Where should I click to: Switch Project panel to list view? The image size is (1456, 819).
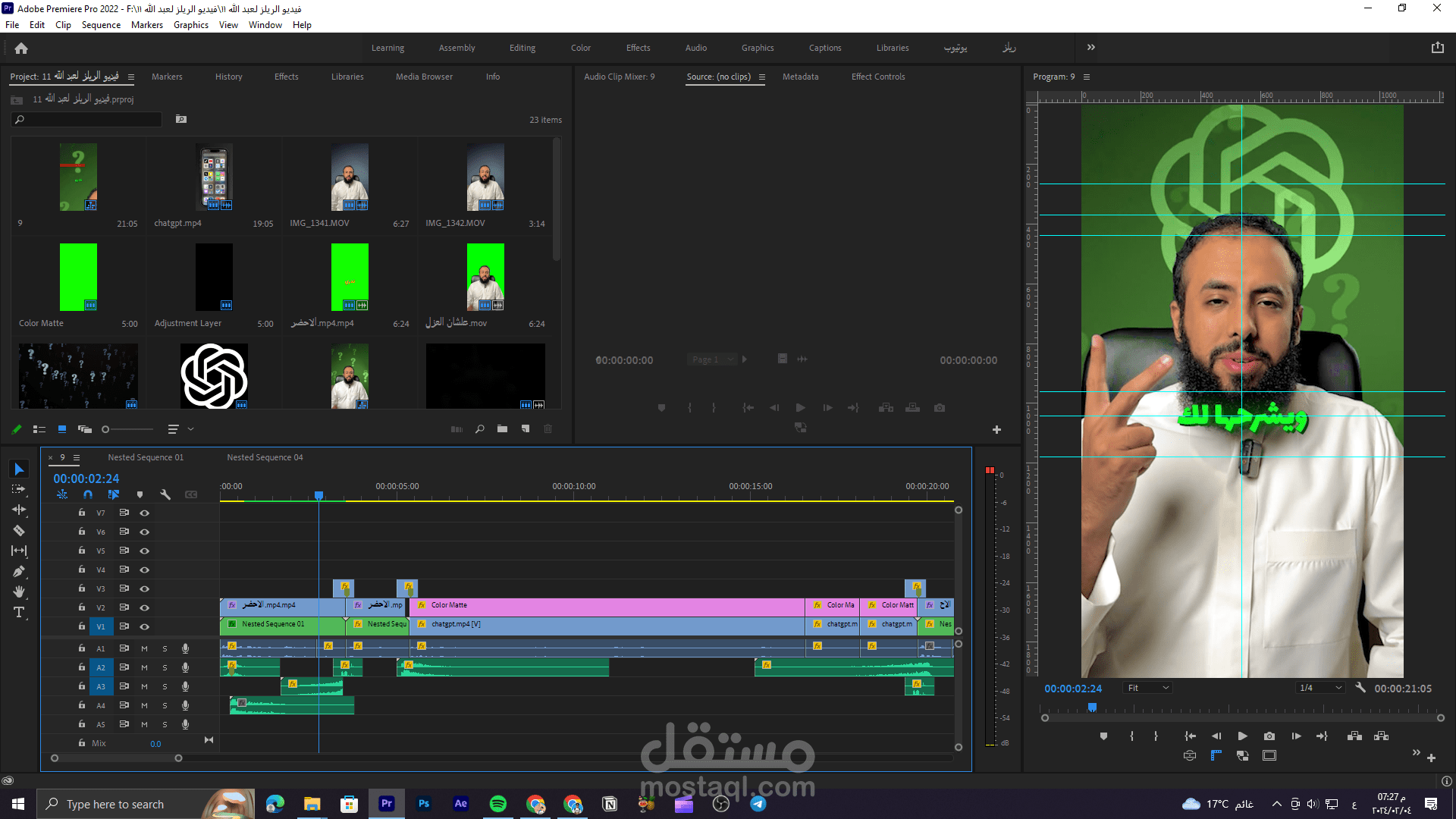pyautogui.click(x=39, y=429)
